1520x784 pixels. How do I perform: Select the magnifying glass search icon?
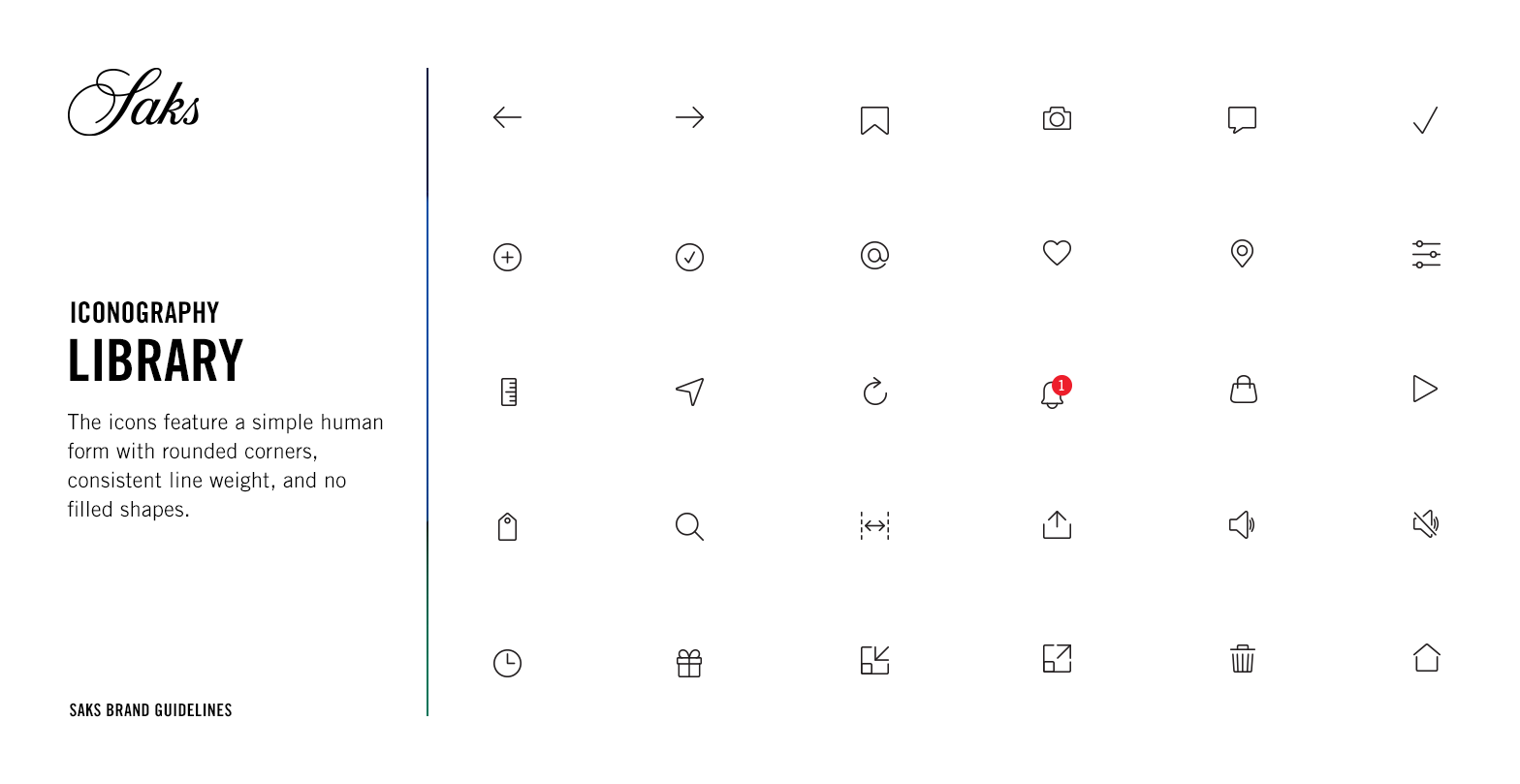(x=689, y=526)
